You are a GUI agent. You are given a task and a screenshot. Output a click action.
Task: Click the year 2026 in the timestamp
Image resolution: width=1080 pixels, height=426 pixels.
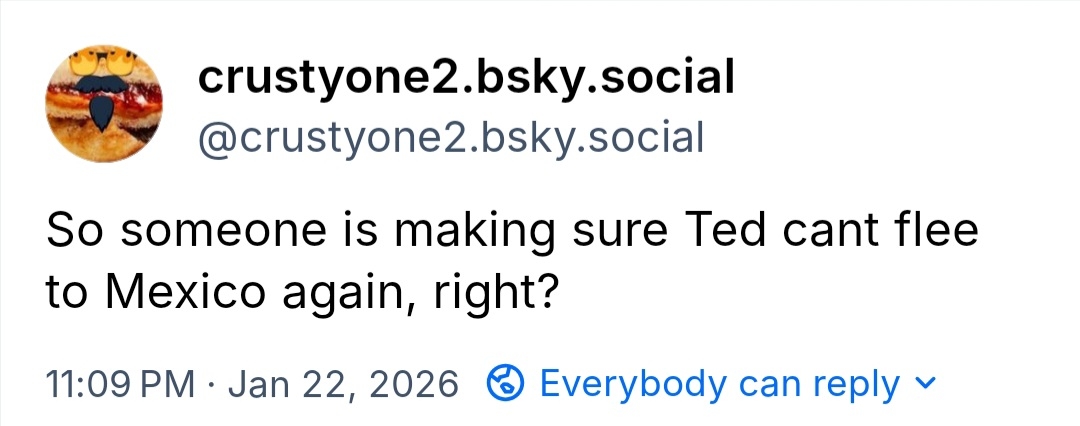pyautogui.click(x=416, y=384)
